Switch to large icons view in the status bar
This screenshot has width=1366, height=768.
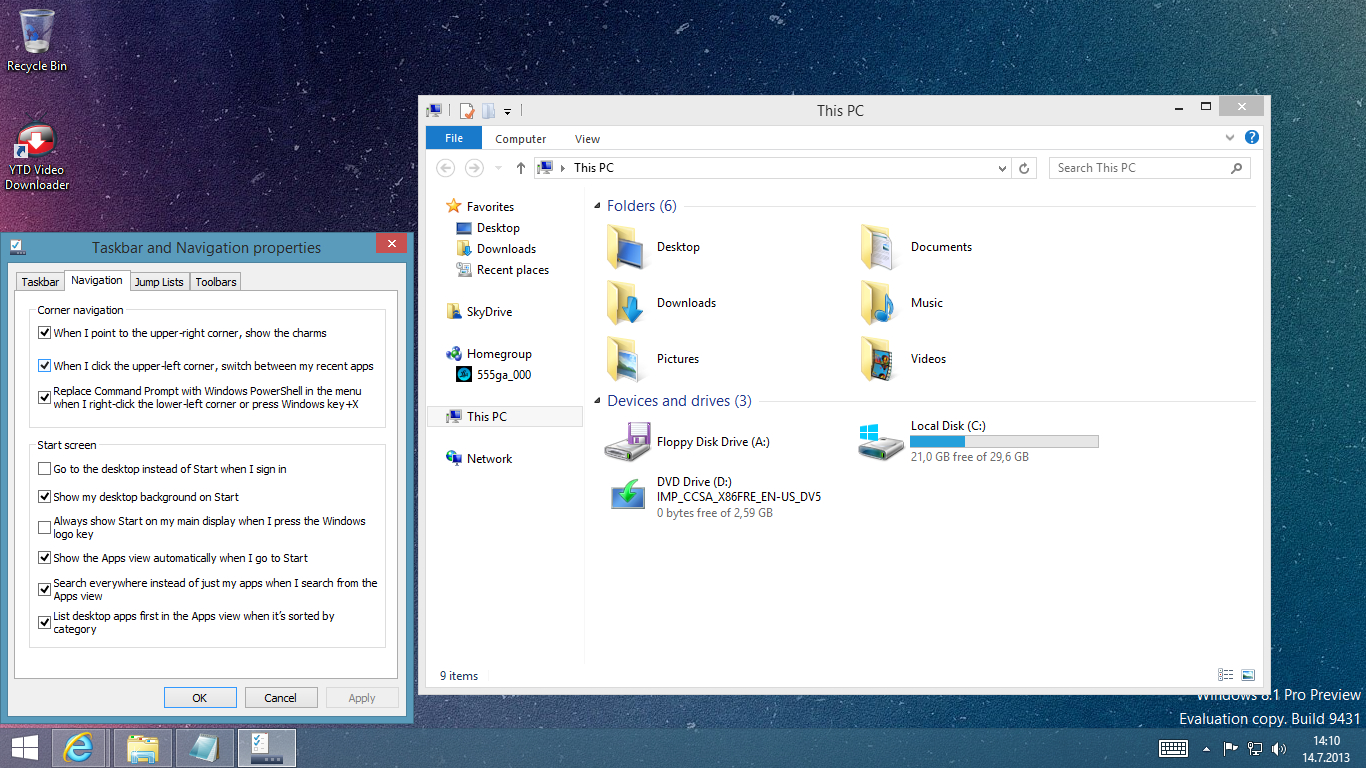coord(1248,676)
